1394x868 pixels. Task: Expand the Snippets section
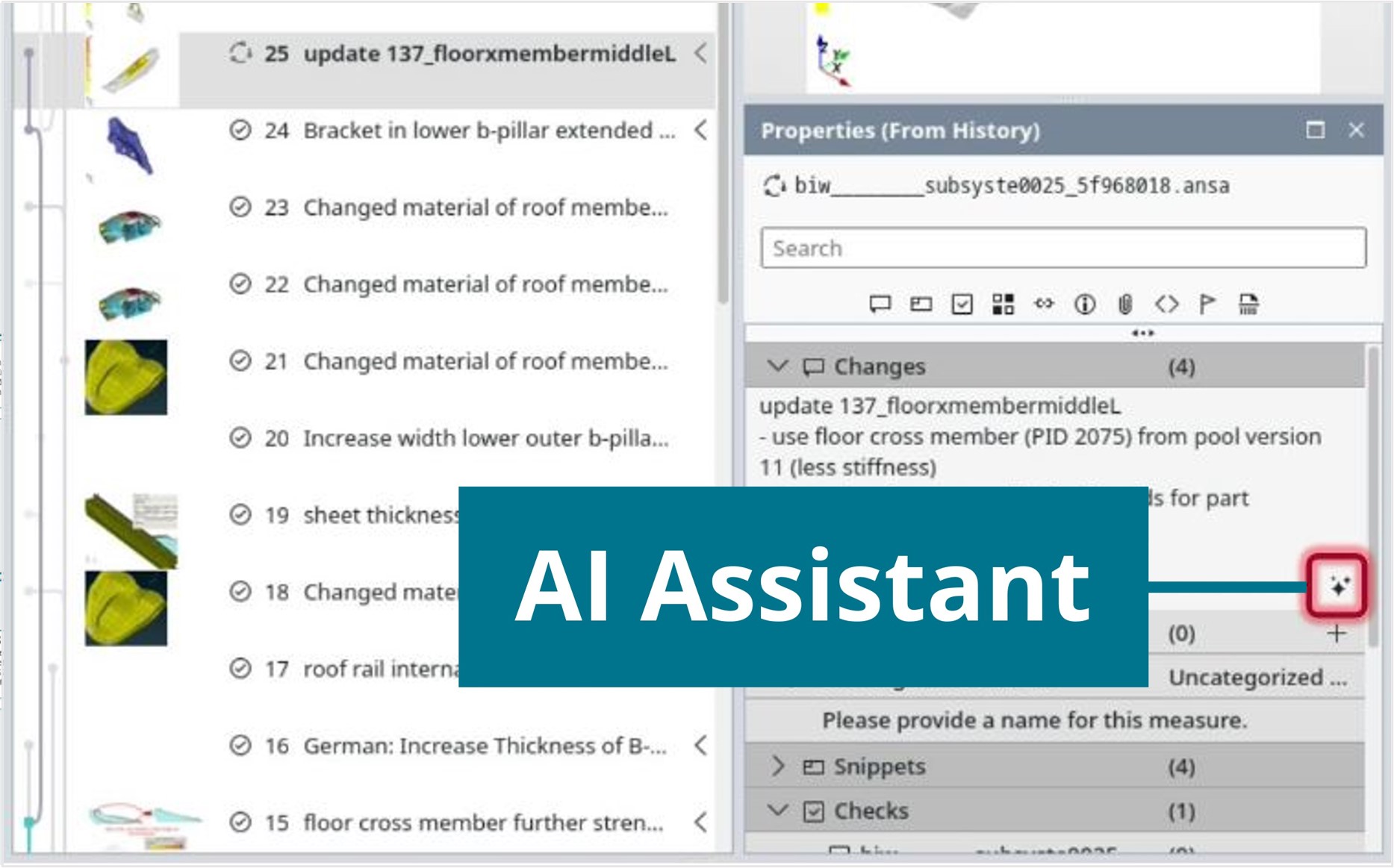(779, 766)
